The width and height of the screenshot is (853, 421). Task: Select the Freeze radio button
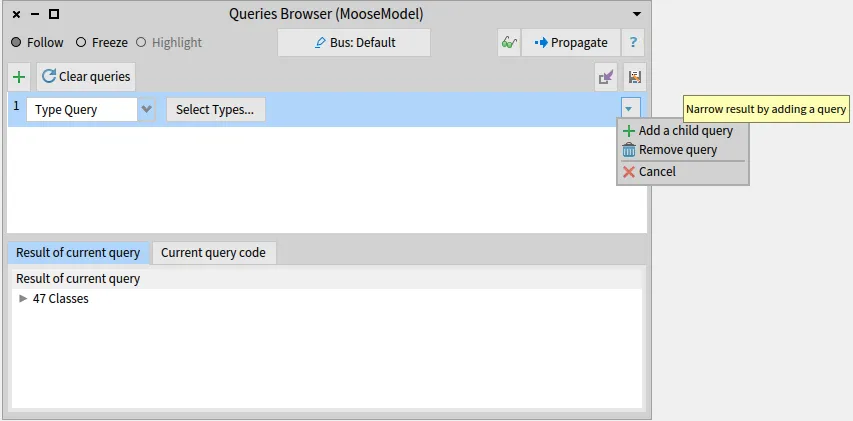point(81,42)
